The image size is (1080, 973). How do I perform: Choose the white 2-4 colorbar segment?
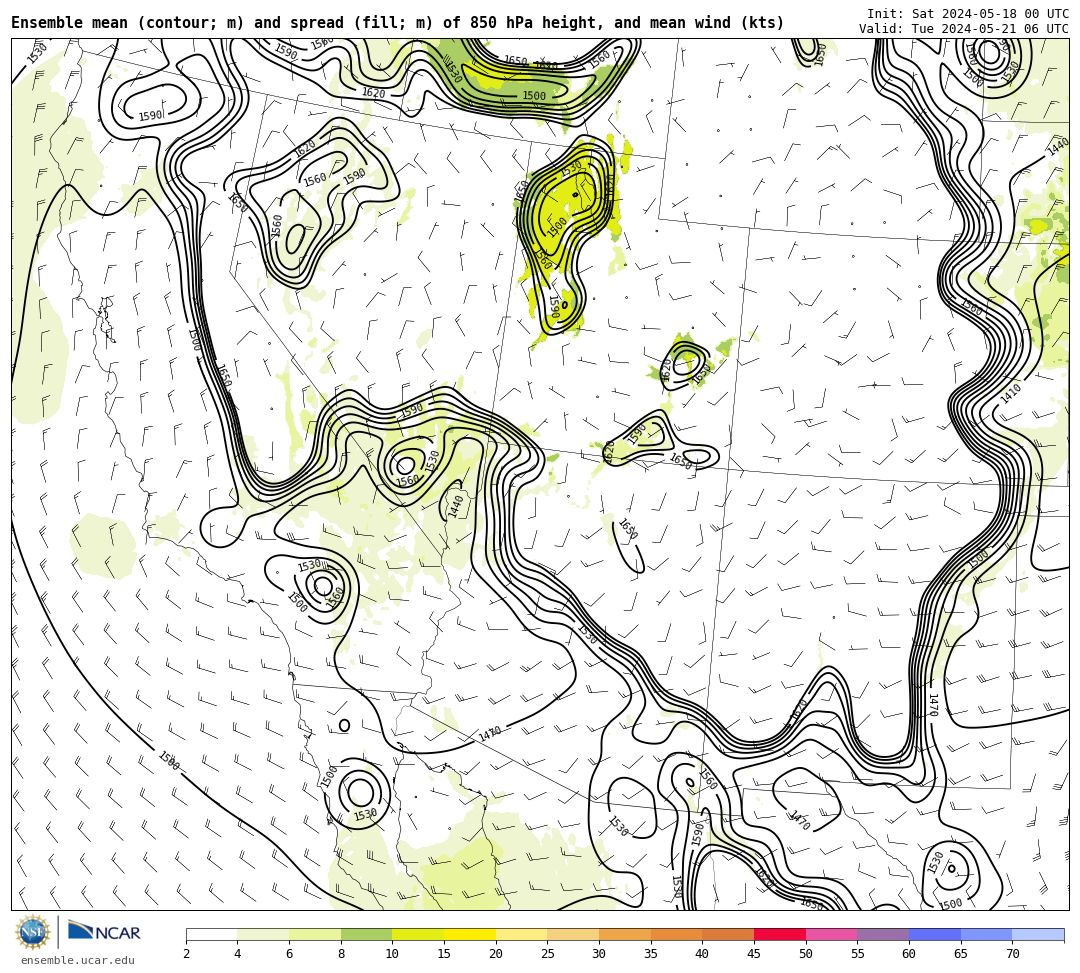[x=211, y=934]
